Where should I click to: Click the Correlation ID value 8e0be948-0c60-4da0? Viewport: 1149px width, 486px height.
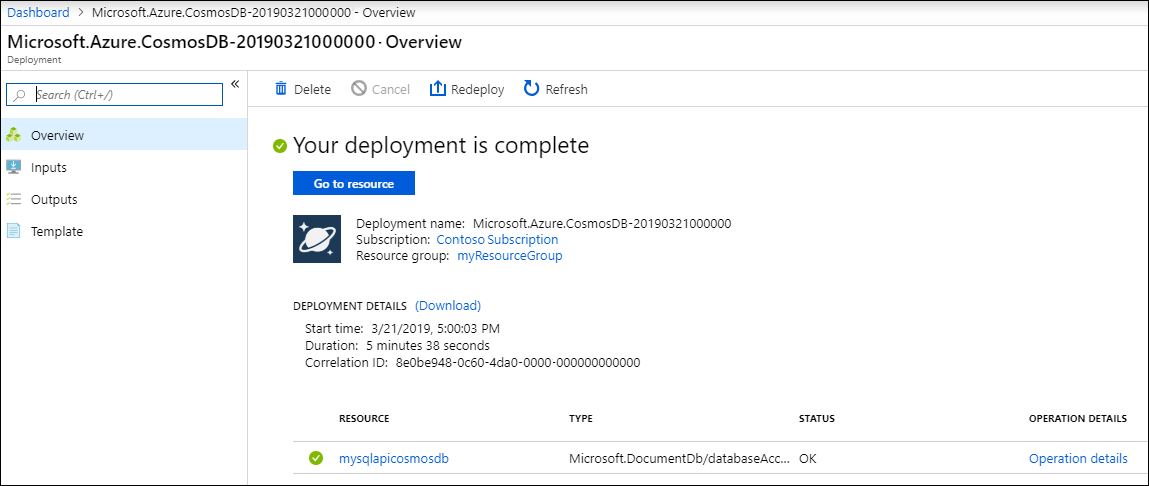tap(518, 362)
